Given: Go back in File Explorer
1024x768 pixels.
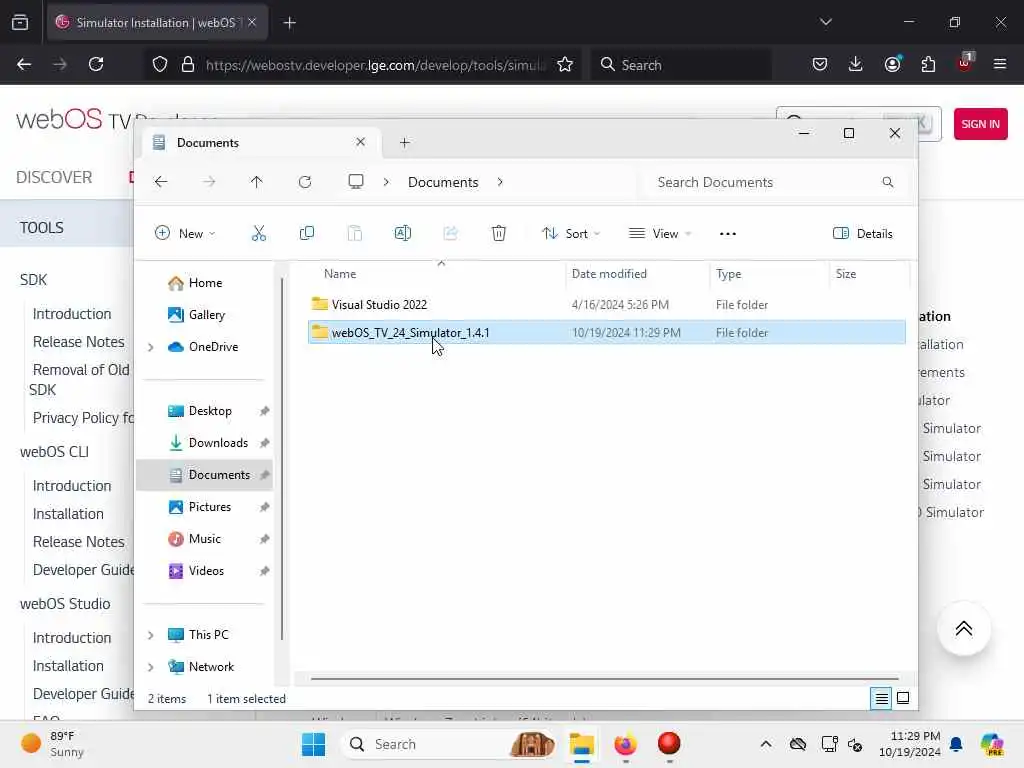Looking at the screenshot, I should [x=161, y=182].
